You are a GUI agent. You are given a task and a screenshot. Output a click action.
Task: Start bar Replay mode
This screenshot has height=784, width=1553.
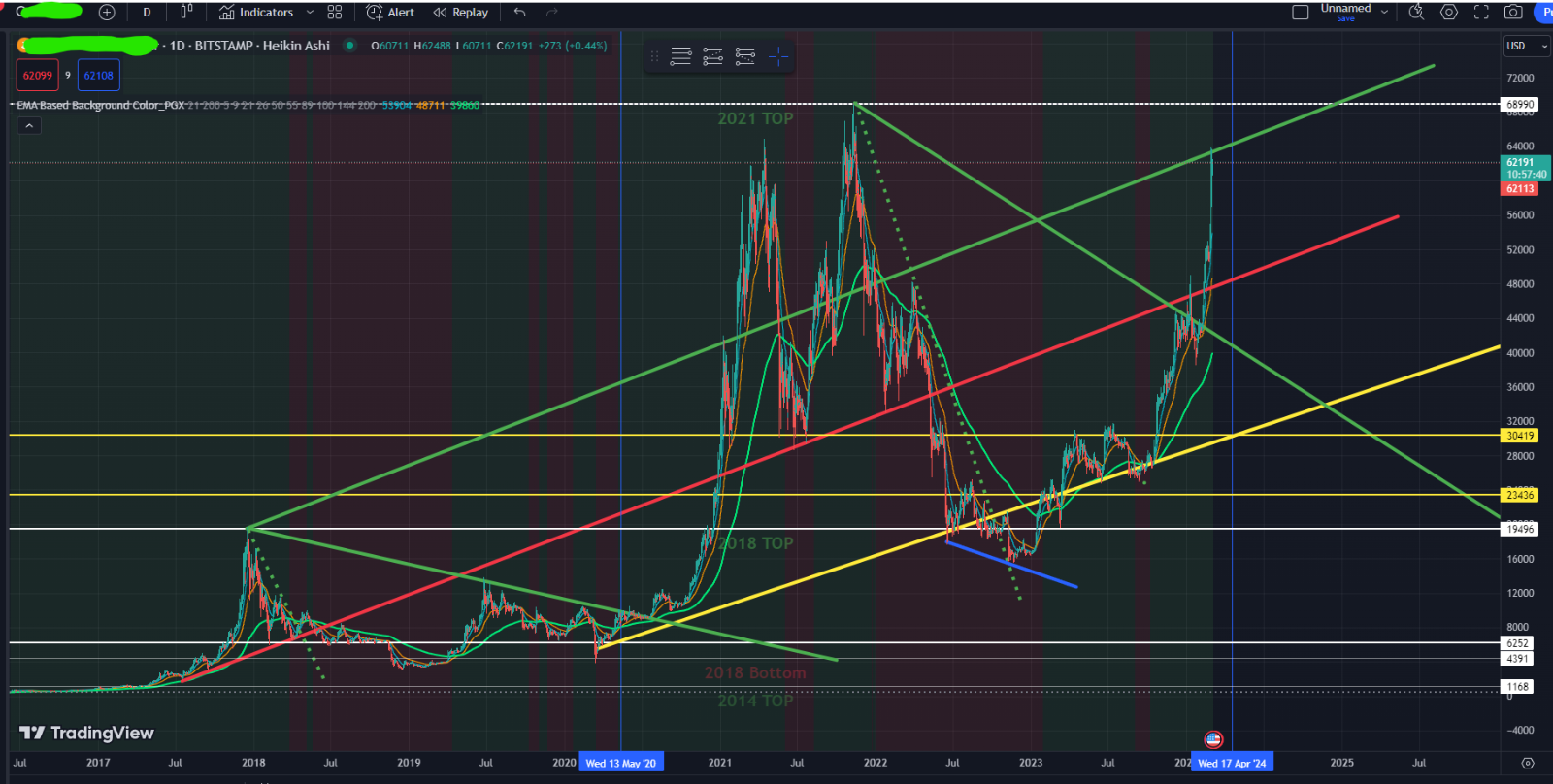tap(461, 13)
